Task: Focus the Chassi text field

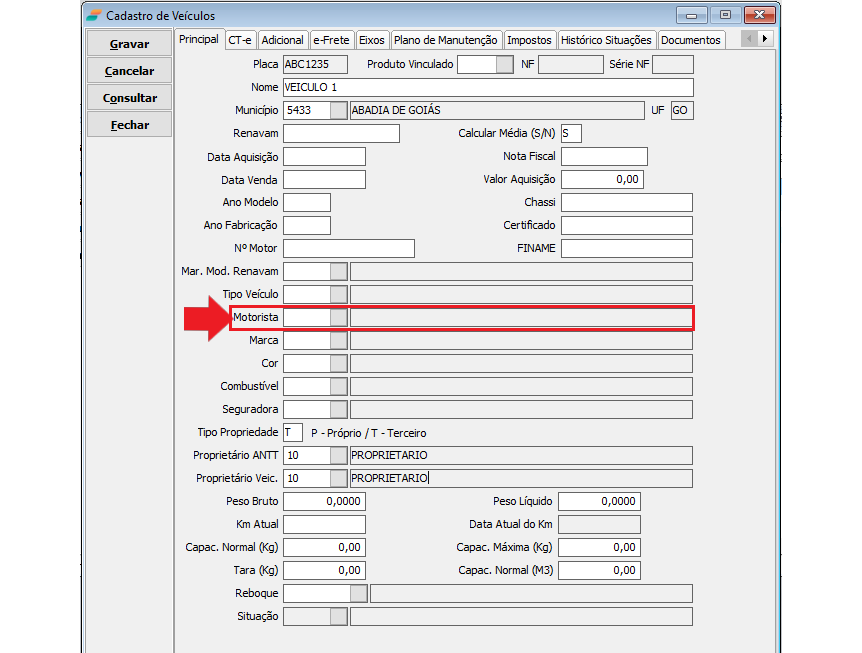Action: (x=626, y=203)
